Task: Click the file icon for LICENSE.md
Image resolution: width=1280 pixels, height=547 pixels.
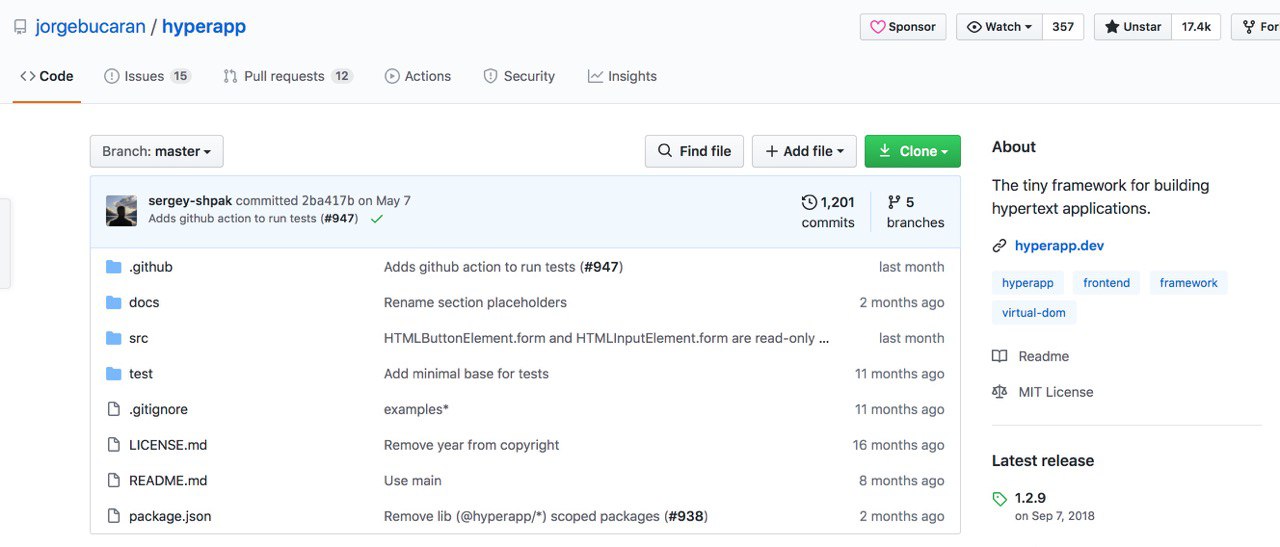Action: click(x=113, y=445)
